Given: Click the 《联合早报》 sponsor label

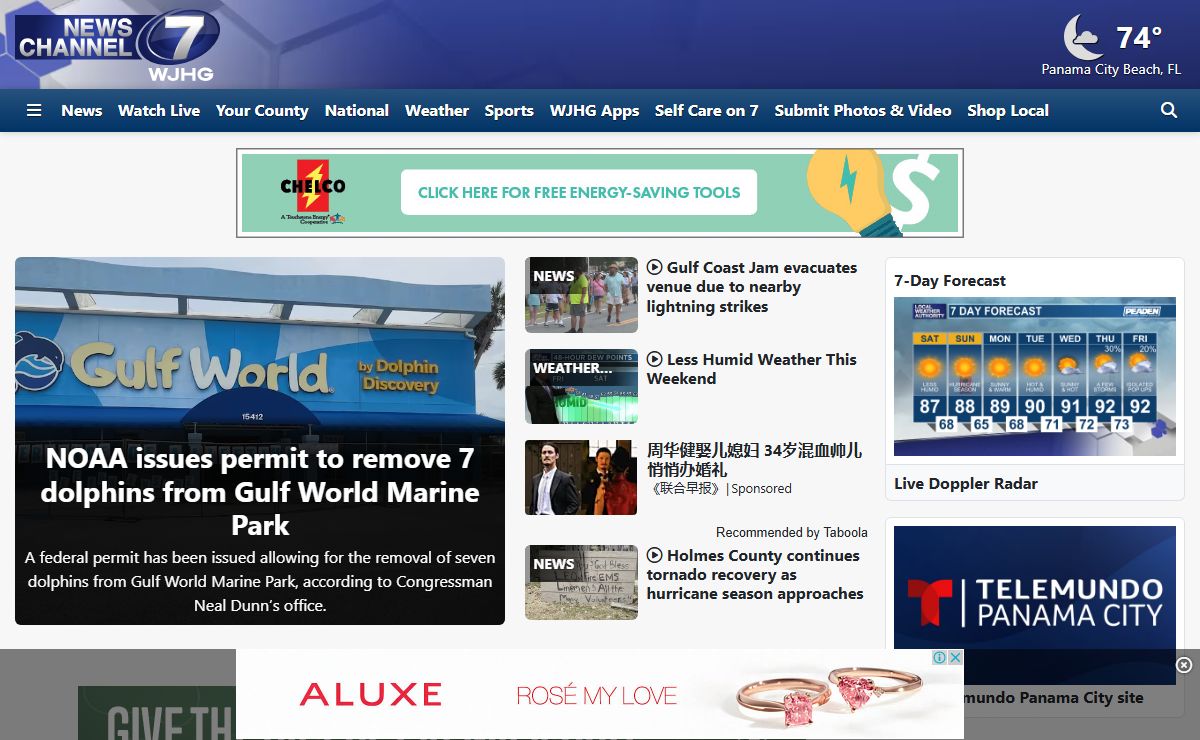Looking at the screenshot, I should [685, 489].
